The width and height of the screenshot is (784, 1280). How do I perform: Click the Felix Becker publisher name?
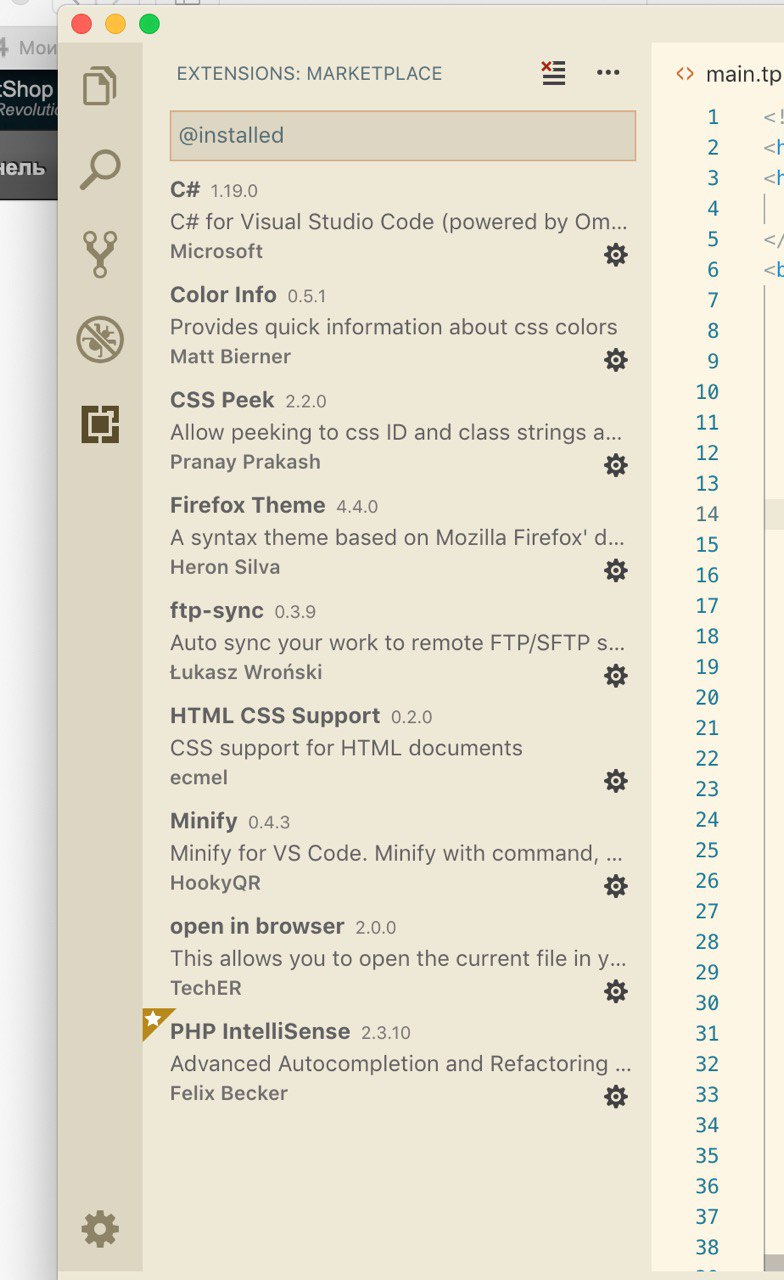click(x=229, y=1093)
